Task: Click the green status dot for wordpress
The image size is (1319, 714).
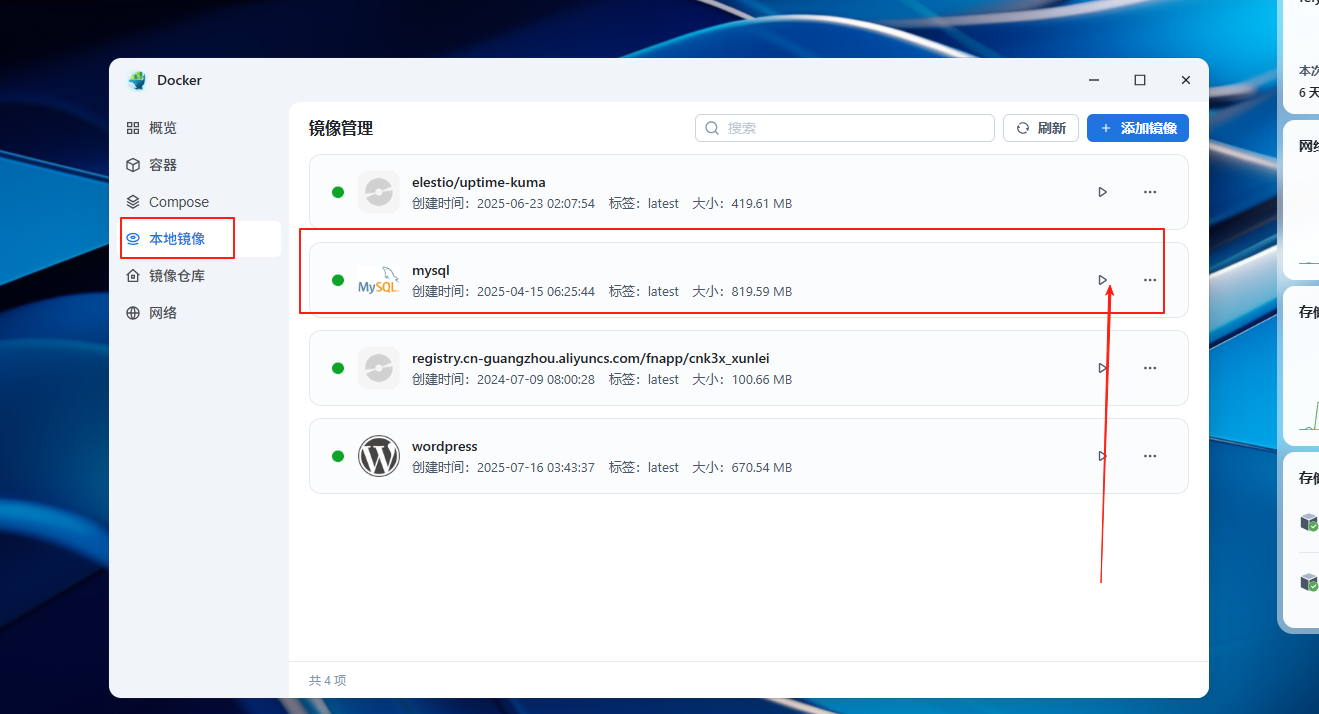Action: (338, 456)
